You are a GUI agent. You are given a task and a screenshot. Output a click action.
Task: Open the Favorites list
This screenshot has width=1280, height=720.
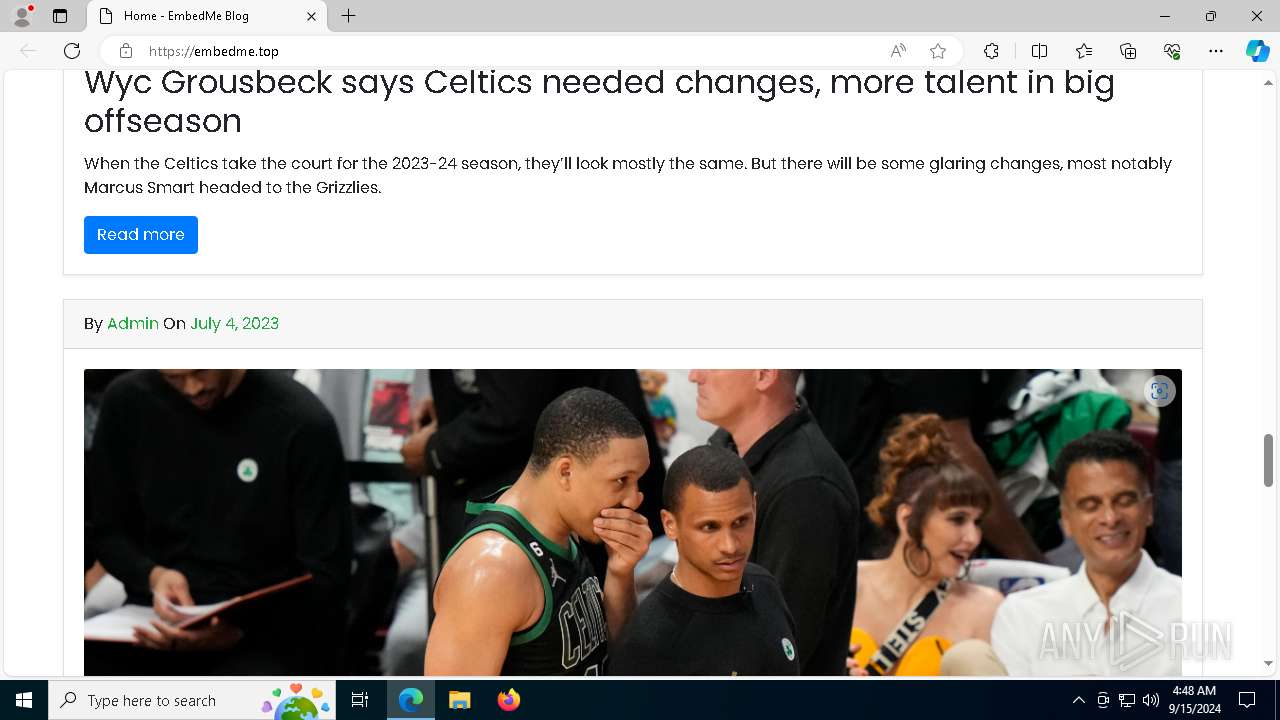pos(1084,51)
